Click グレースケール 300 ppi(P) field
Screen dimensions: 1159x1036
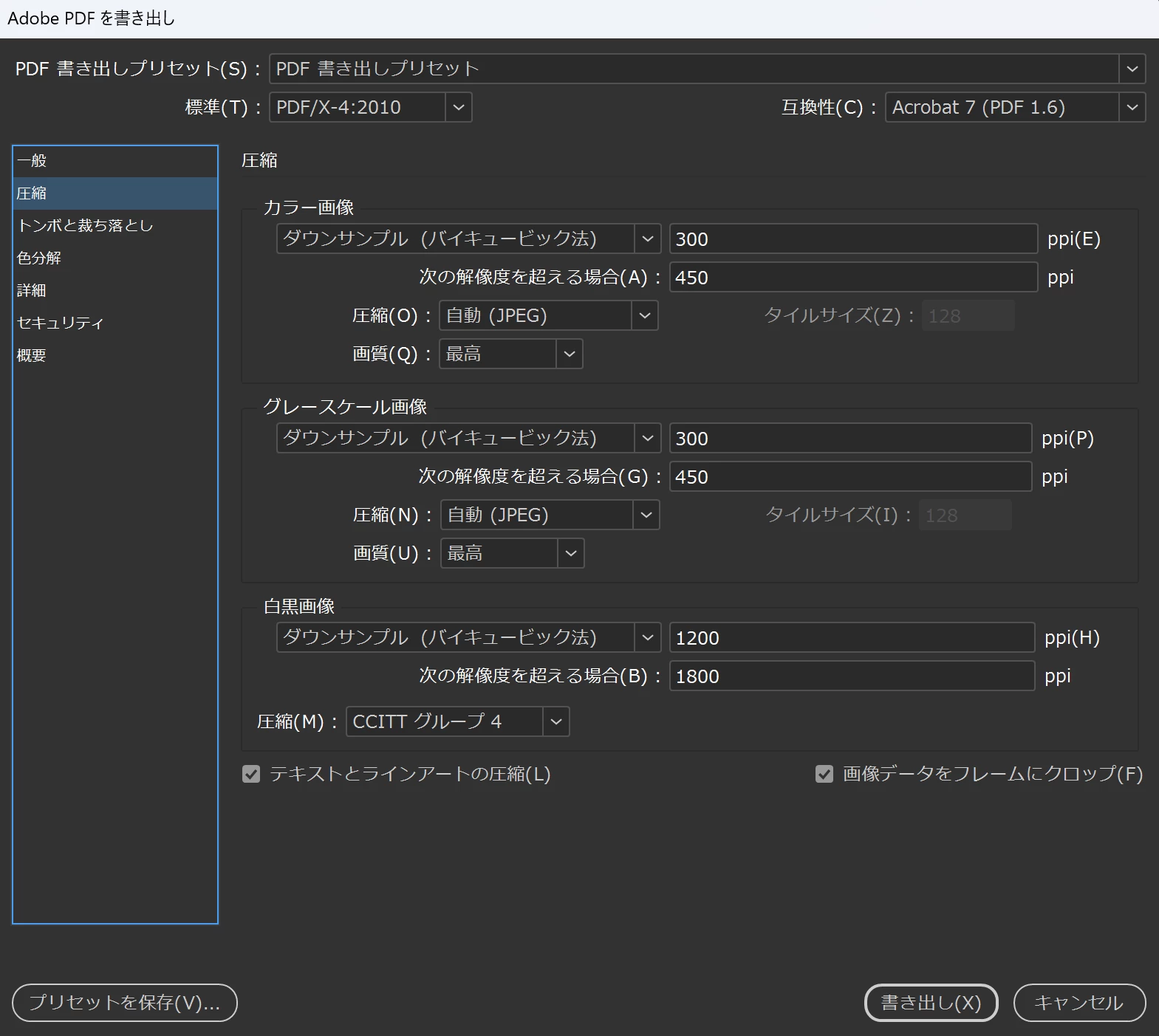point(850,438)
